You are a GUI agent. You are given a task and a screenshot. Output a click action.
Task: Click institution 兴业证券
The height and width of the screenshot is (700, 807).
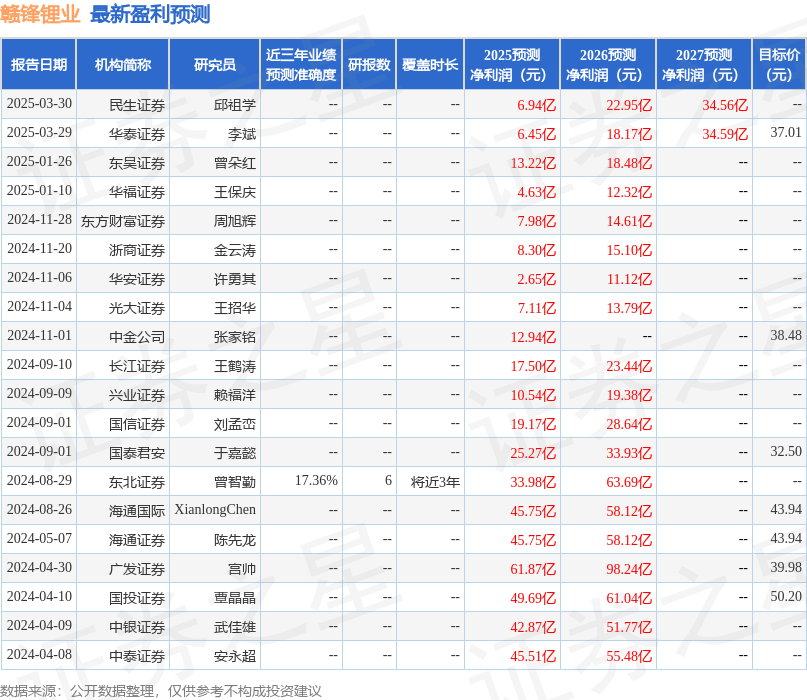point(137,395)
